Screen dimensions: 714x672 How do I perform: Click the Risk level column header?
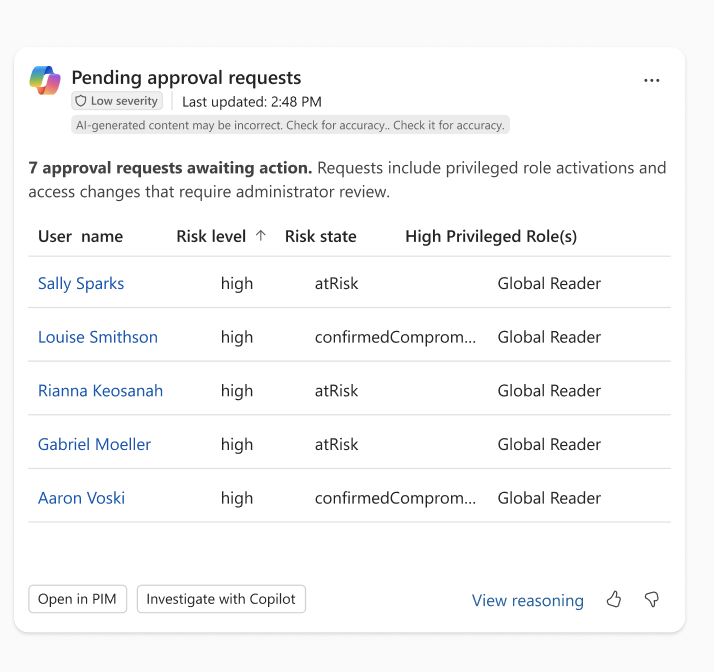click(211, 236)
